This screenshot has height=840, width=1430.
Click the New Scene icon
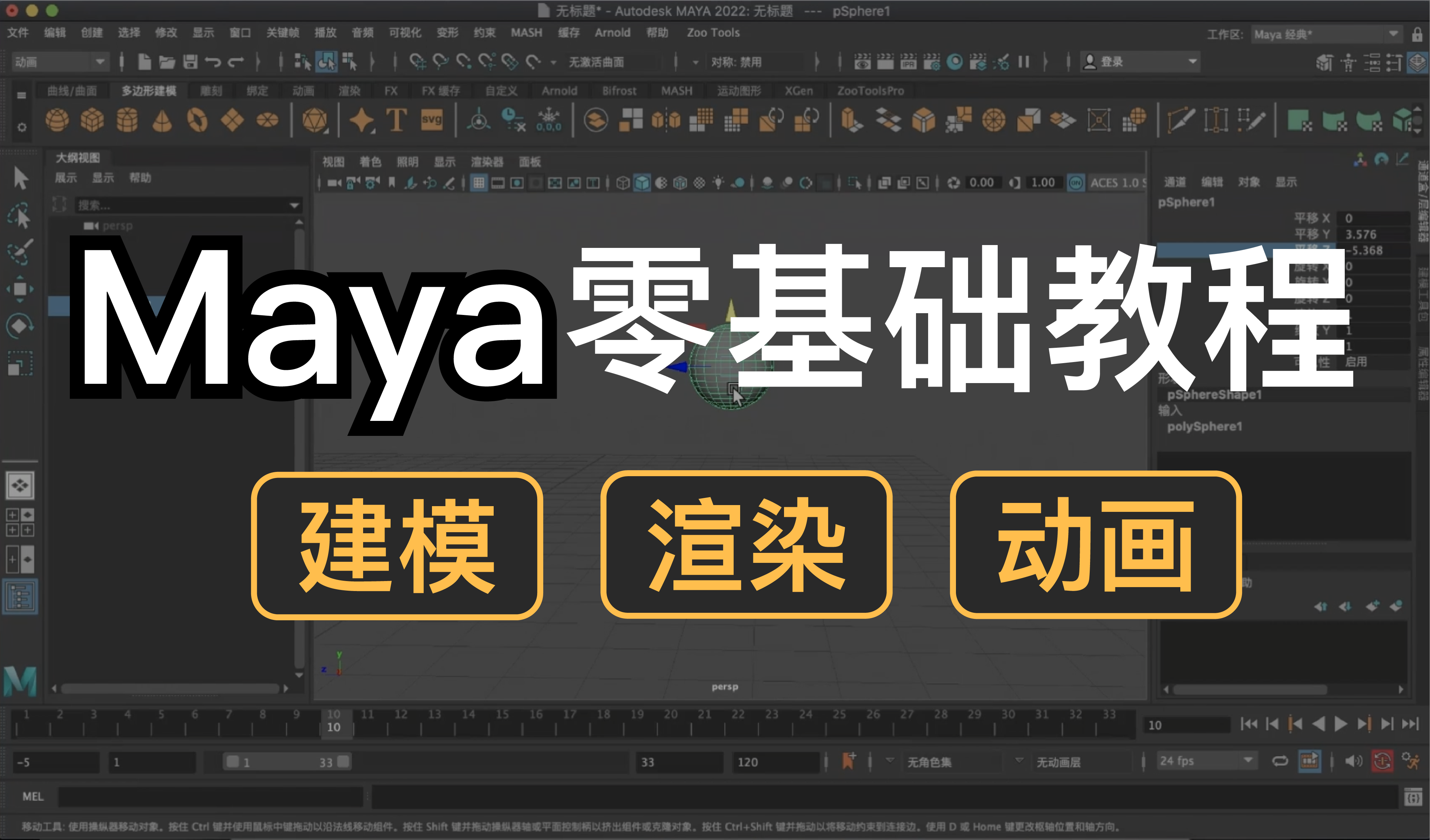144,61
